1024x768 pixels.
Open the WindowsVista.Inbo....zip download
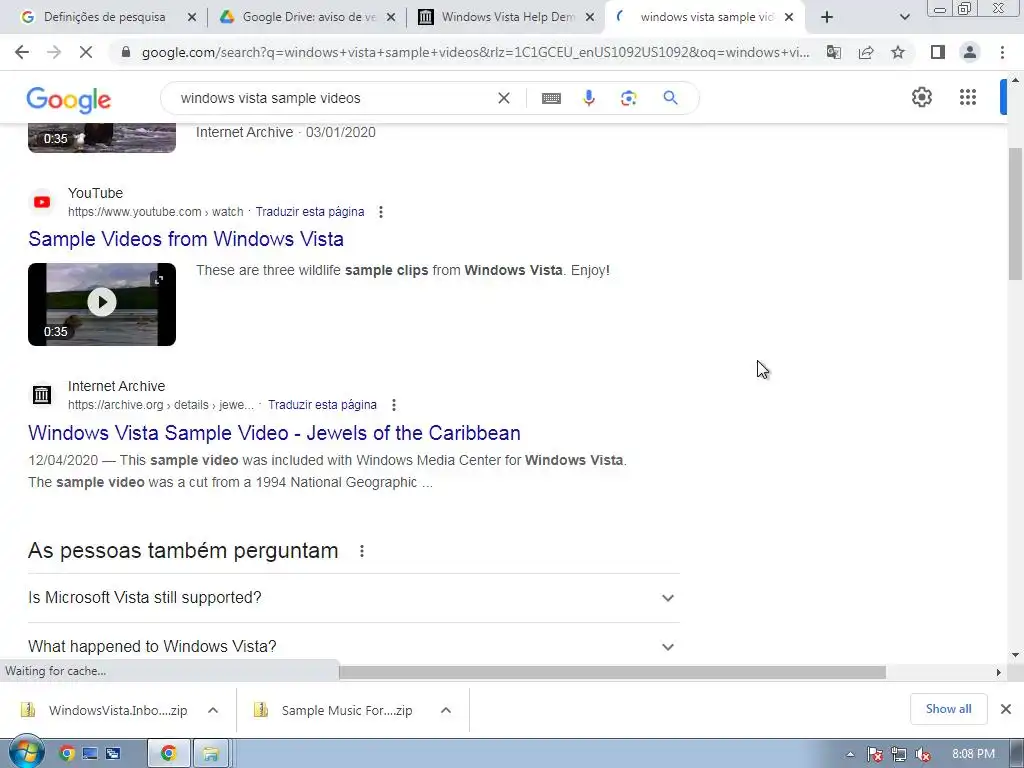click(103, 710)
